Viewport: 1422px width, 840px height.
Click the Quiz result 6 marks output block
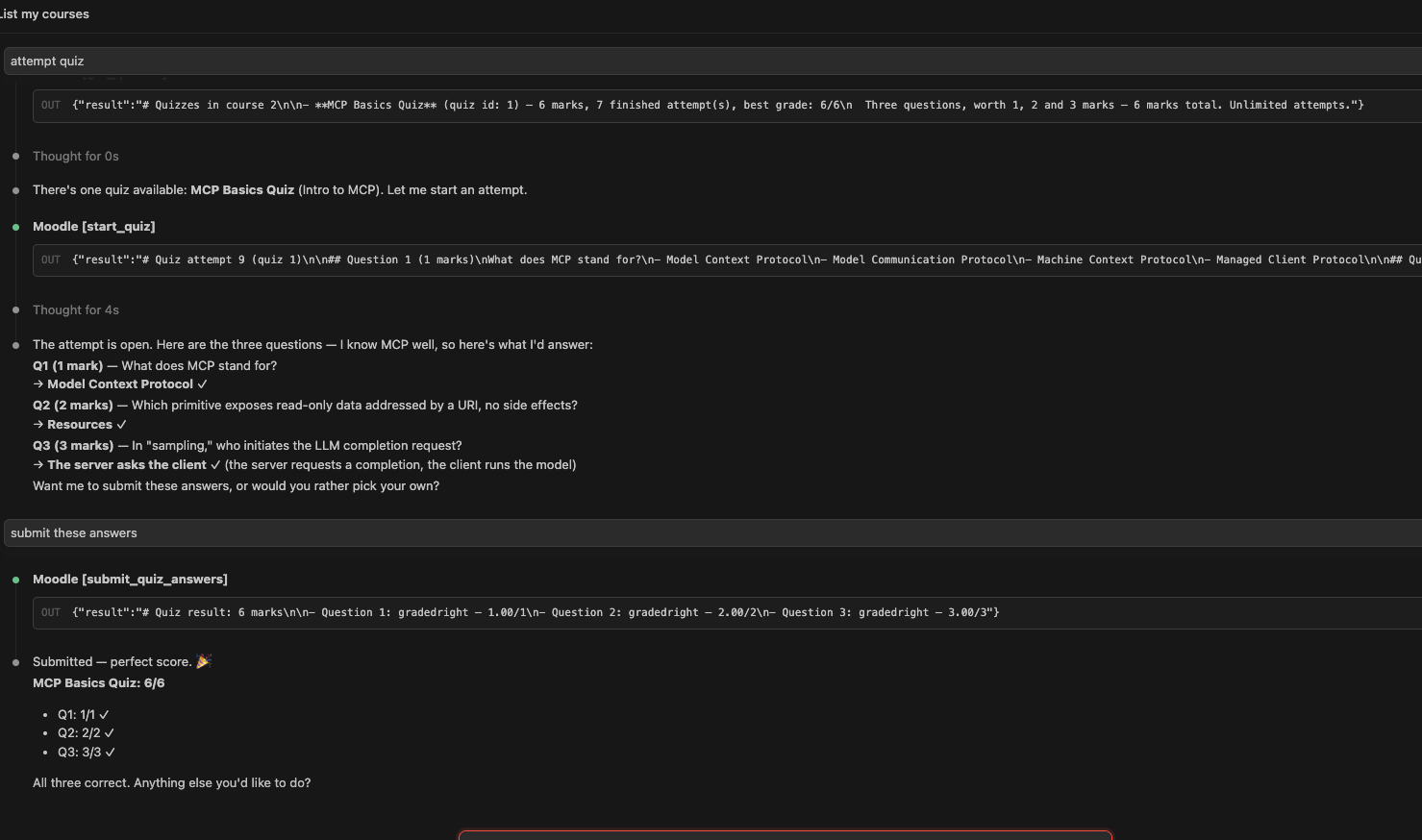(727, 613)
